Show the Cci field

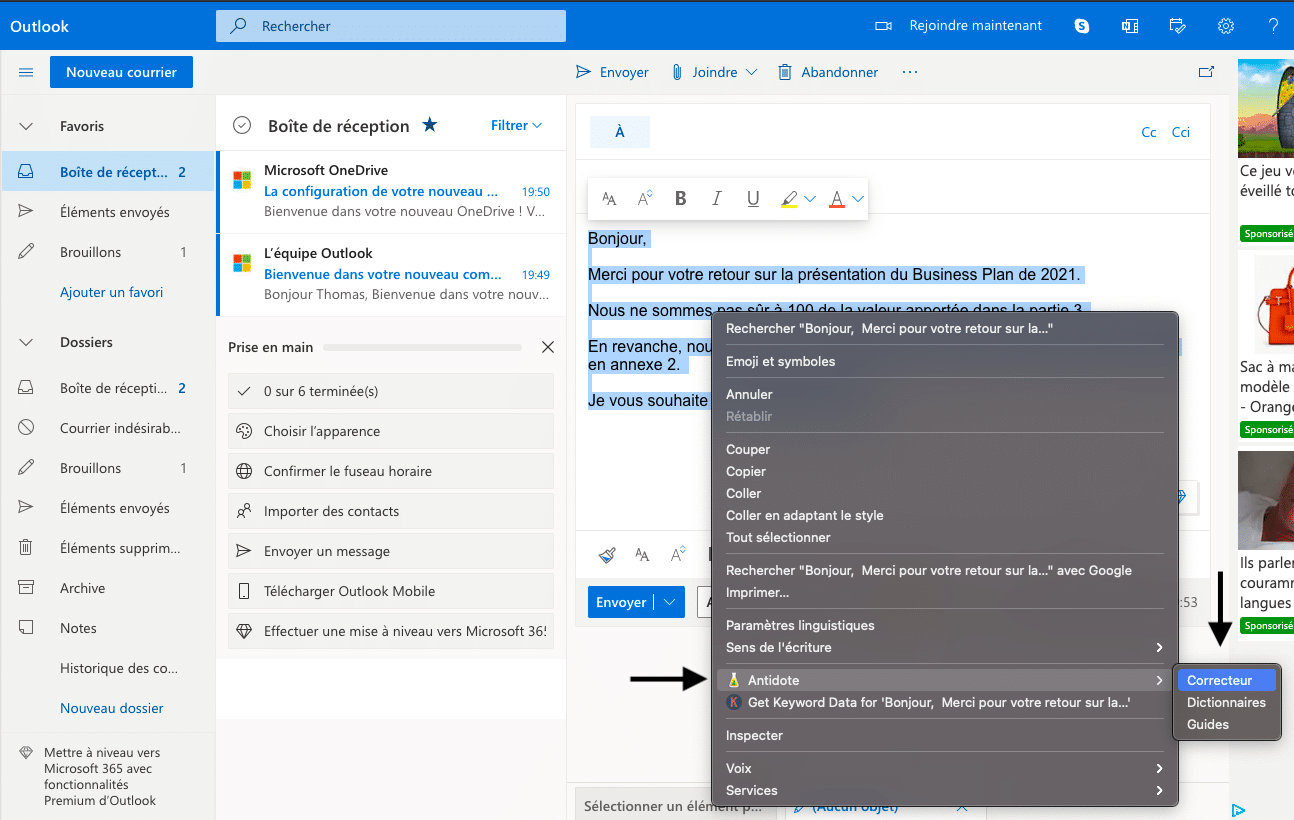click(1181, 132)
